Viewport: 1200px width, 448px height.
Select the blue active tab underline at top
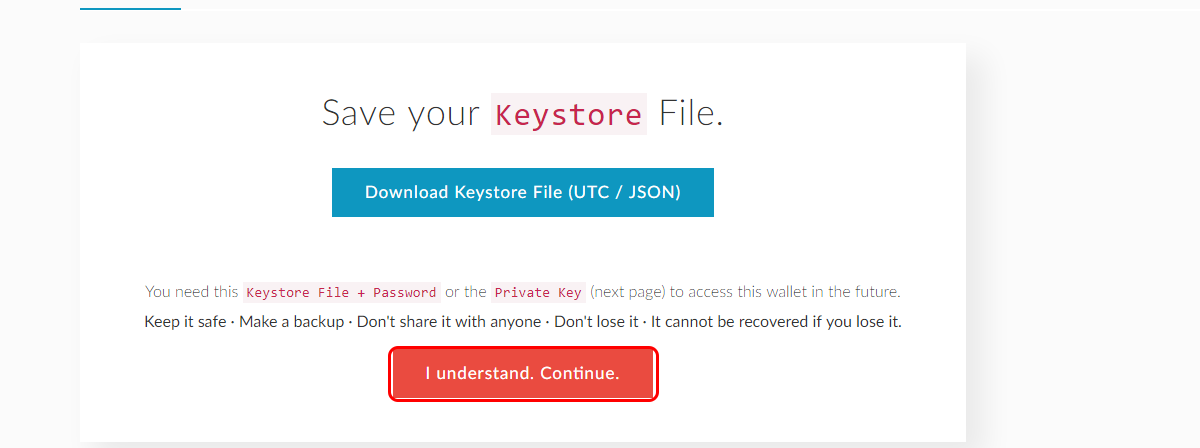point(131,9)
